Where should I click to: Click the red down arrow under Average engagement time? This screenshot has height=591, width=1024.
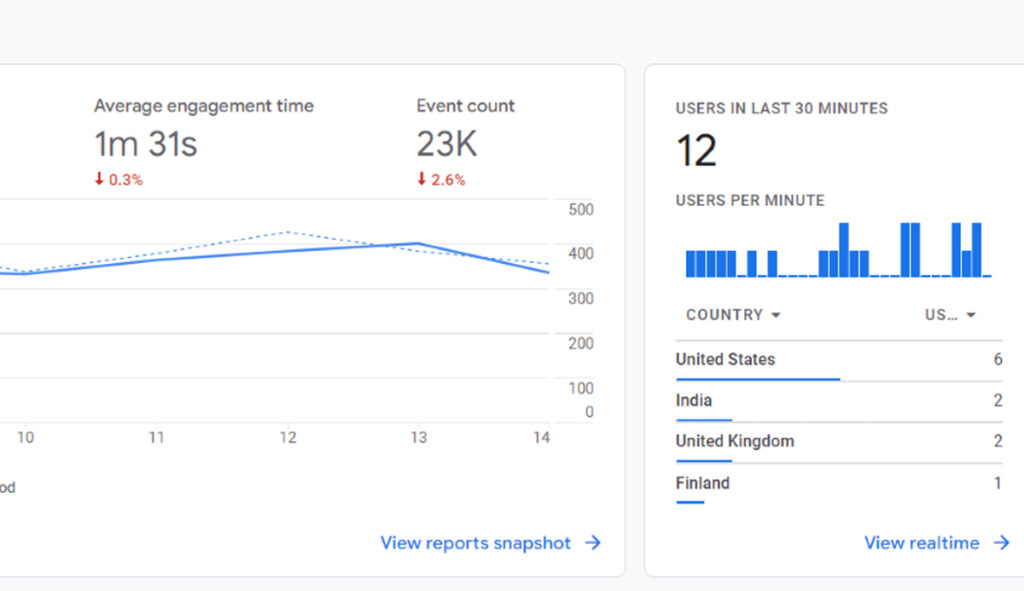[99, 180]
